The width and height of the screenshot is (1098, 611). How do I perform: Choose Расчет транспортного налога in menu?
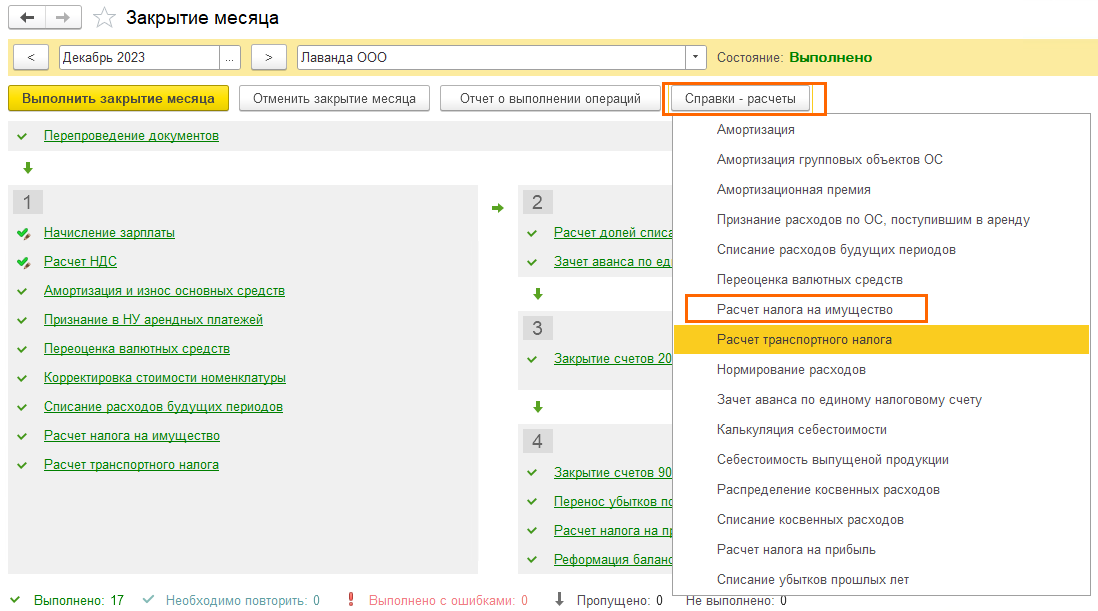point(804,340)
